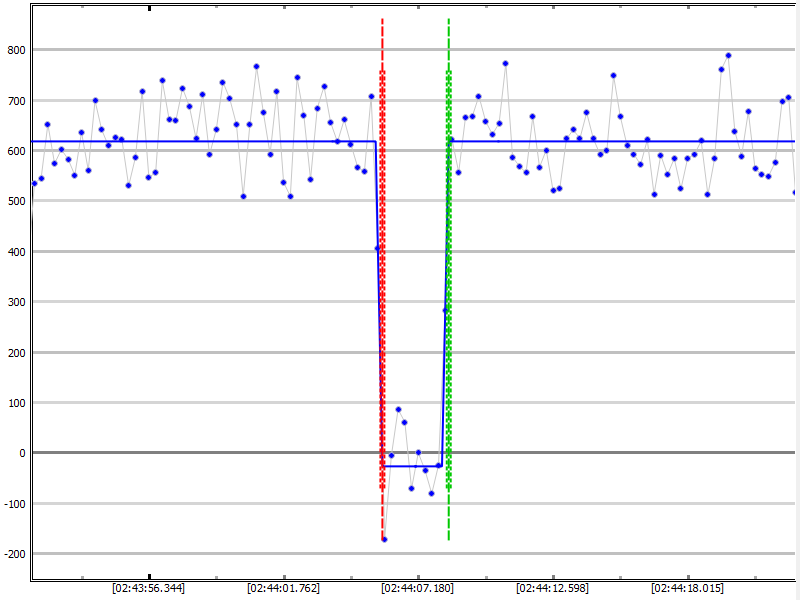Viewport: 800px width, 600px height.
Task: Select the blue low-level step segment below zero
Action: click(412, 466)
